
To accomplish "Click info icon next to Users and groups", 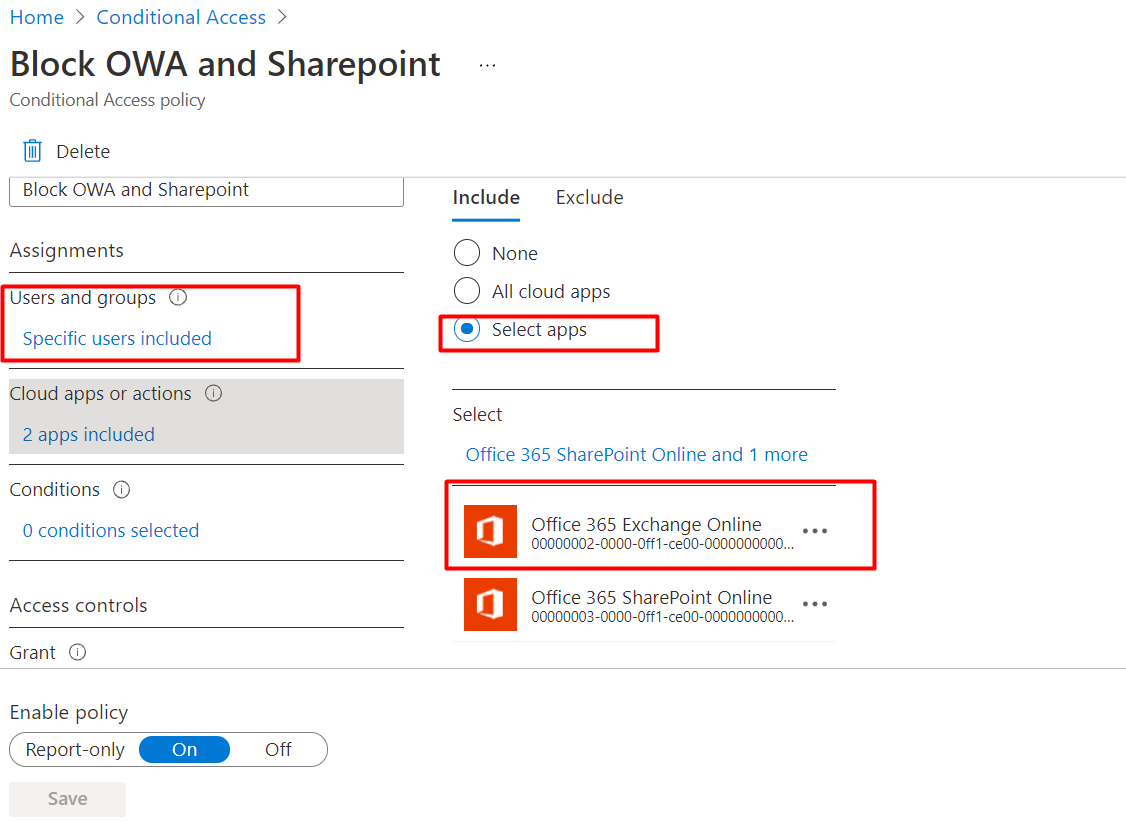I will tap(178, 297).
